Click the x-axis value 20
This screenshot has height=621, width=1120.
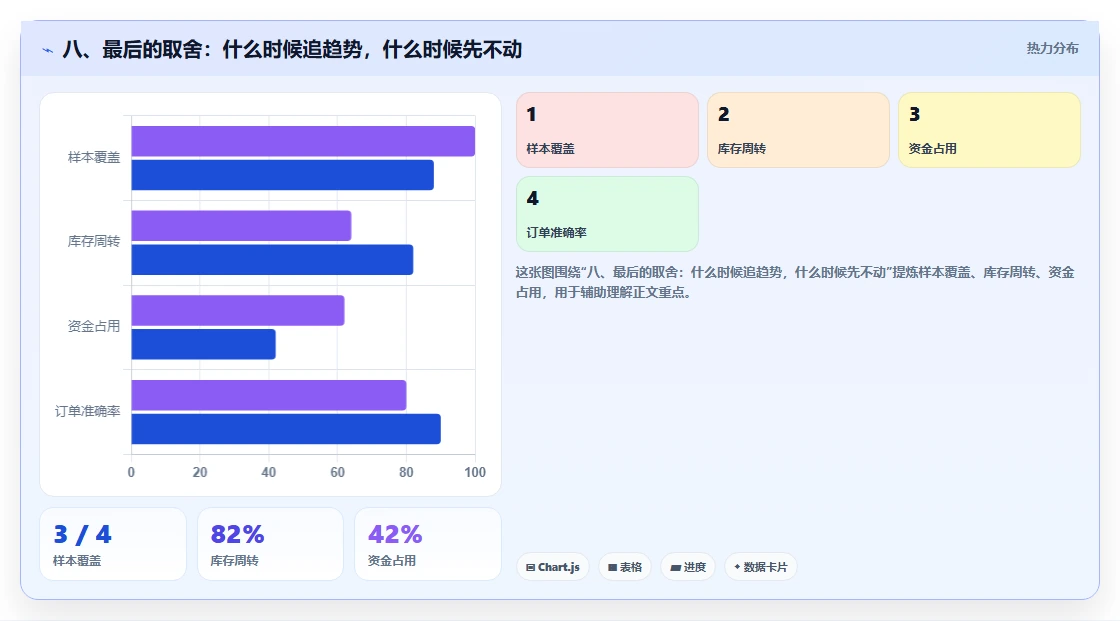200,472
